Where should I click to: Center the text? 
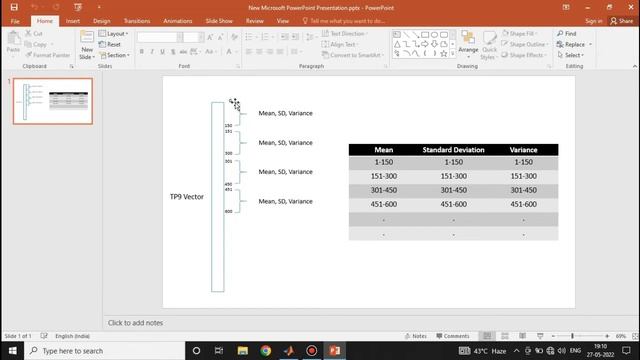[x=259, y=52]
